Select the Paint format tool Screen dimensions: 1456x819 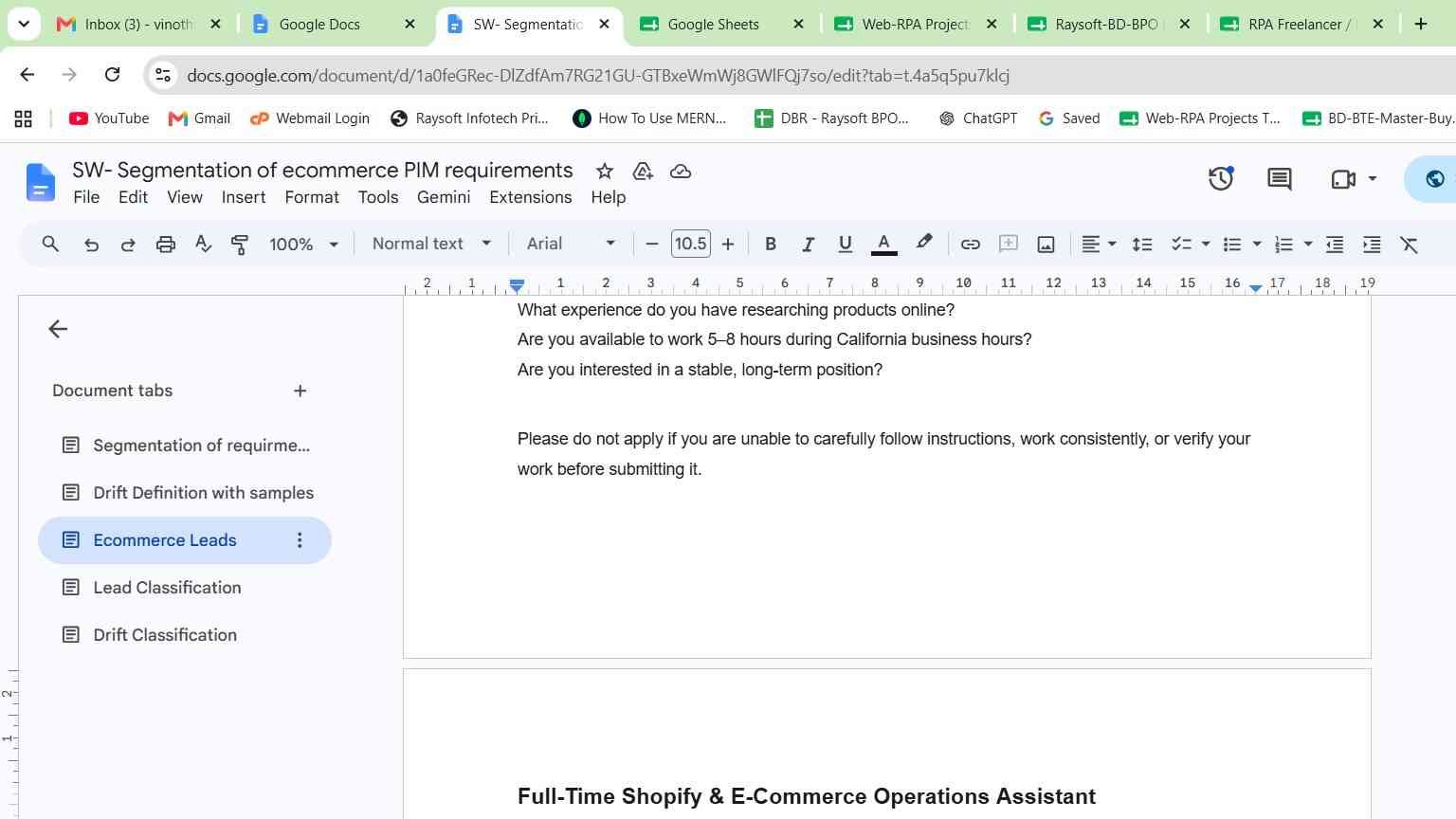click(x=240, y=245)
